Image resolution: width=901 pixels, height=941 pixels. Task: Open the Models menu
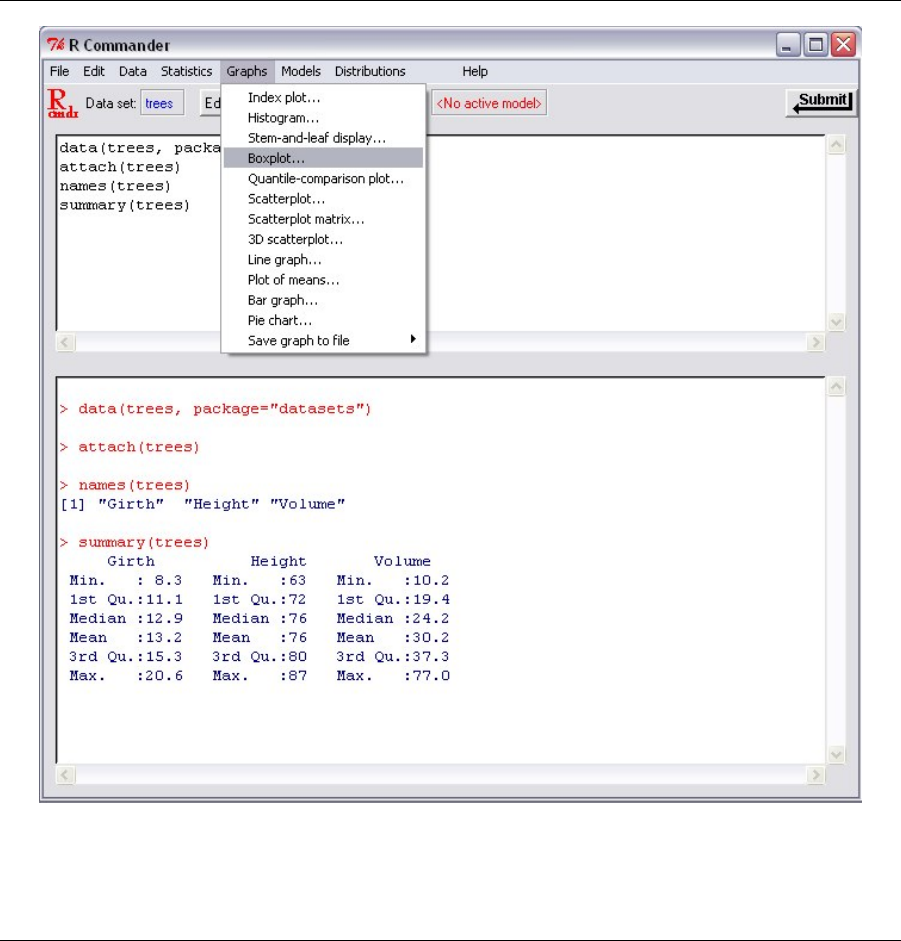pyautogui.click(x=301, y=71)
